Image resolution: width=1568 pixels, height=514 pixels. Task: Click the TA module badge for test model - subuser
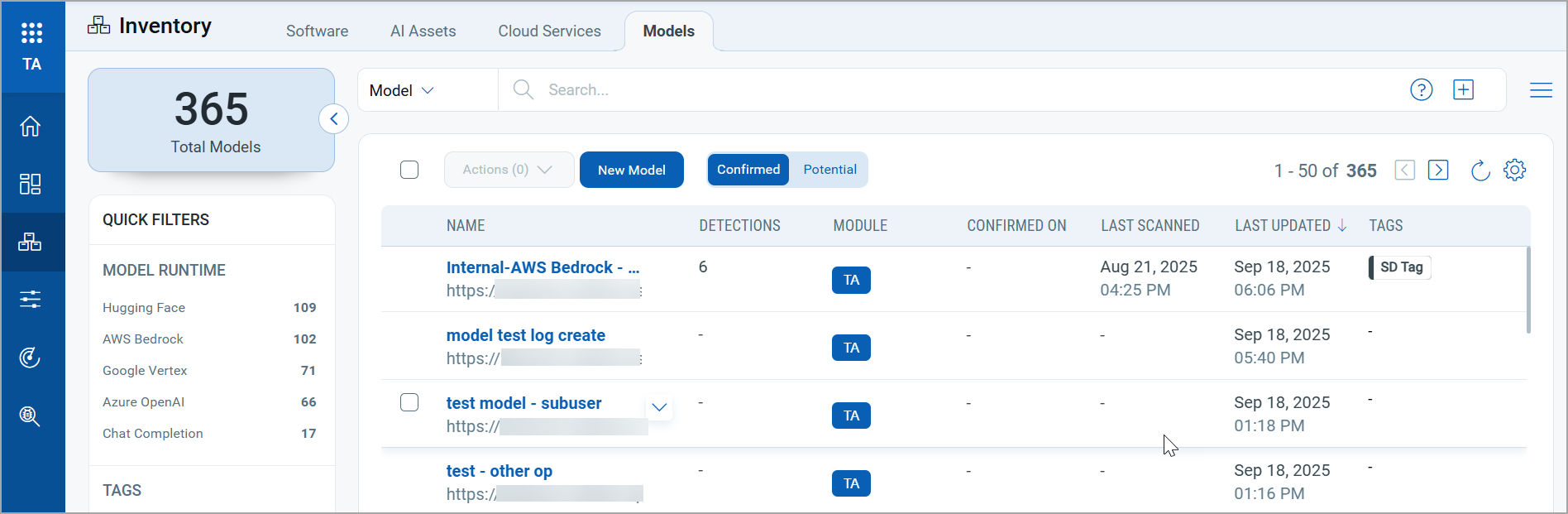851,416
